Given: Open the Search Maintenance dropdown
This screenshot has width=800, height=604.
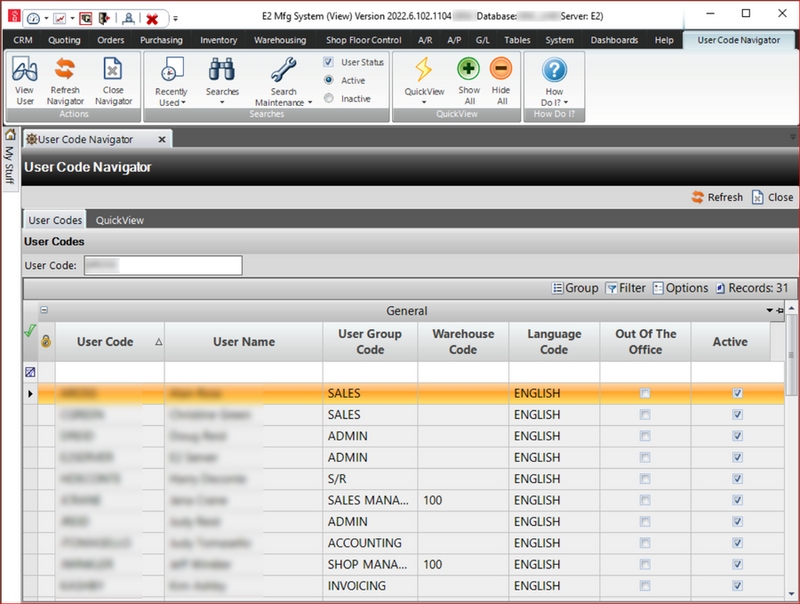Looking at the screenshot, I should pyautogui.click(x=283, y=82).
